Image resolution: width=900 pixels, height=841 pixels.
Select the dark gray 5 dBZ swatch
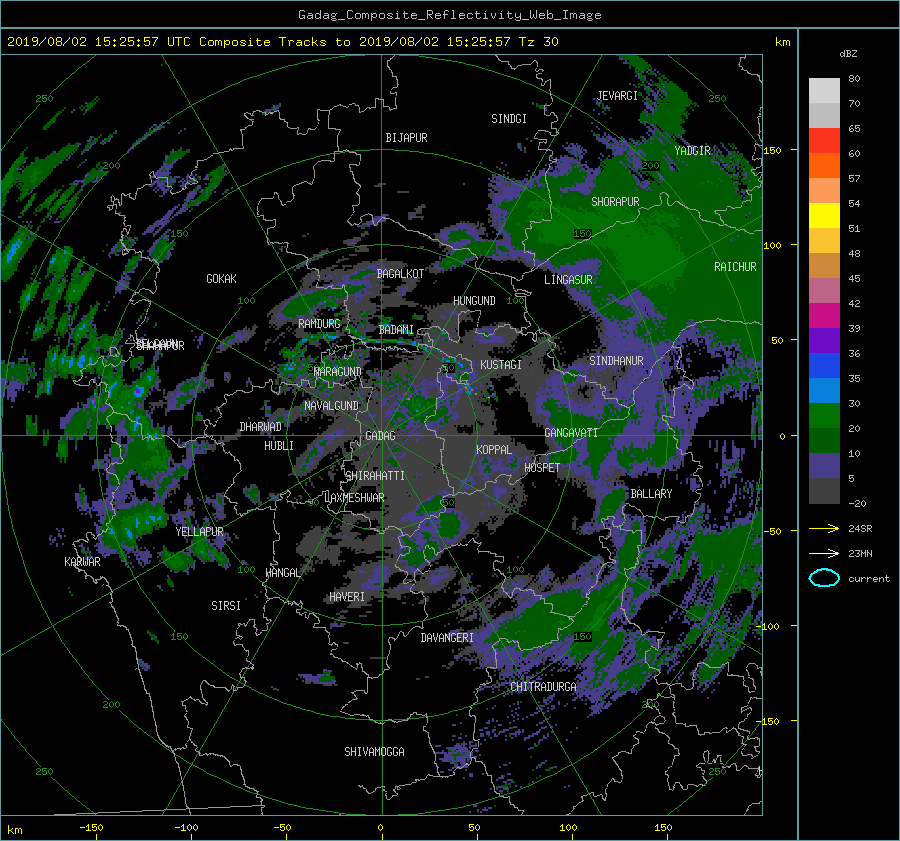(x=824, y=490)
